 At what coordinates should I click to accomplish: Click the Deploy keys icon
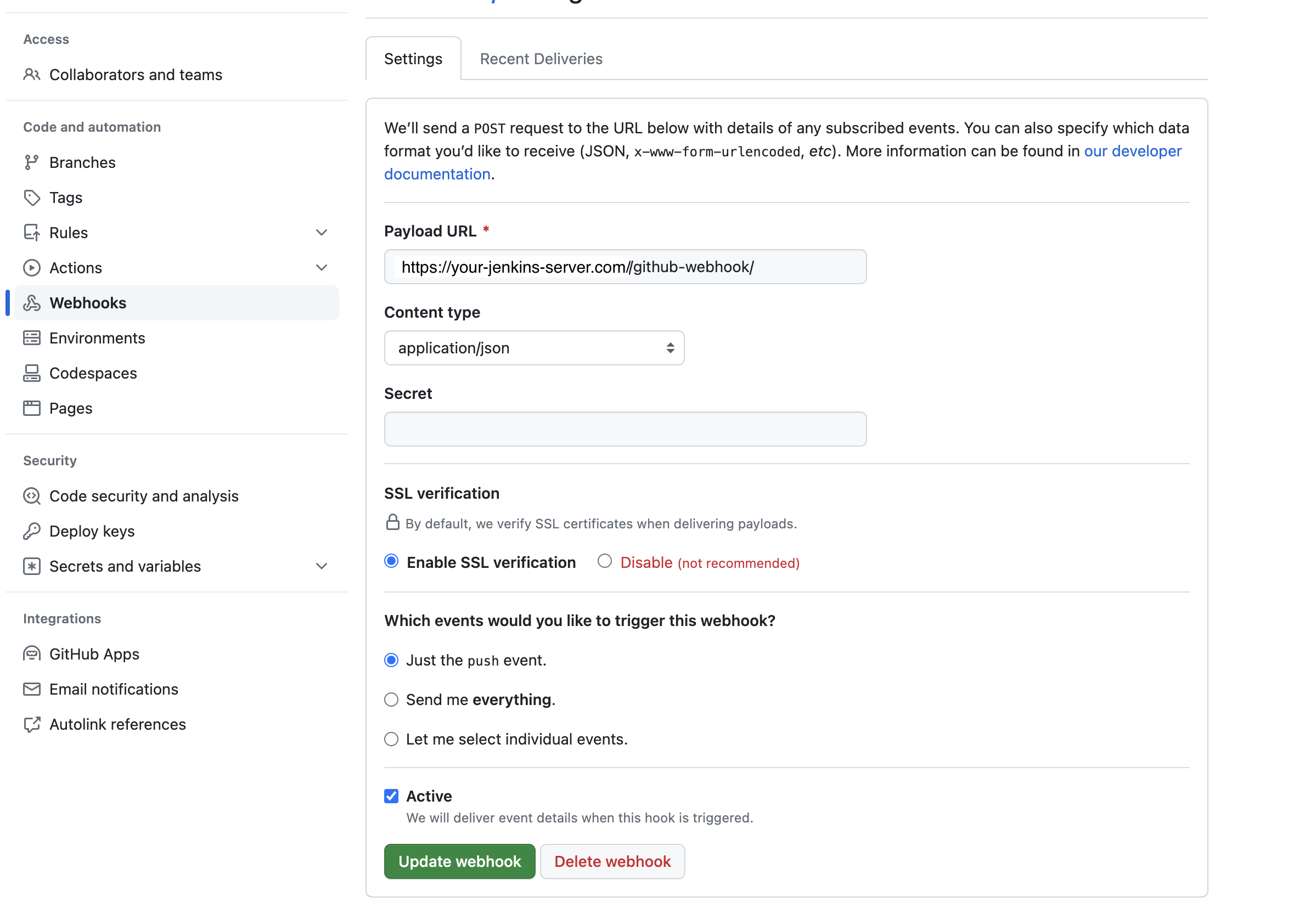32,531
